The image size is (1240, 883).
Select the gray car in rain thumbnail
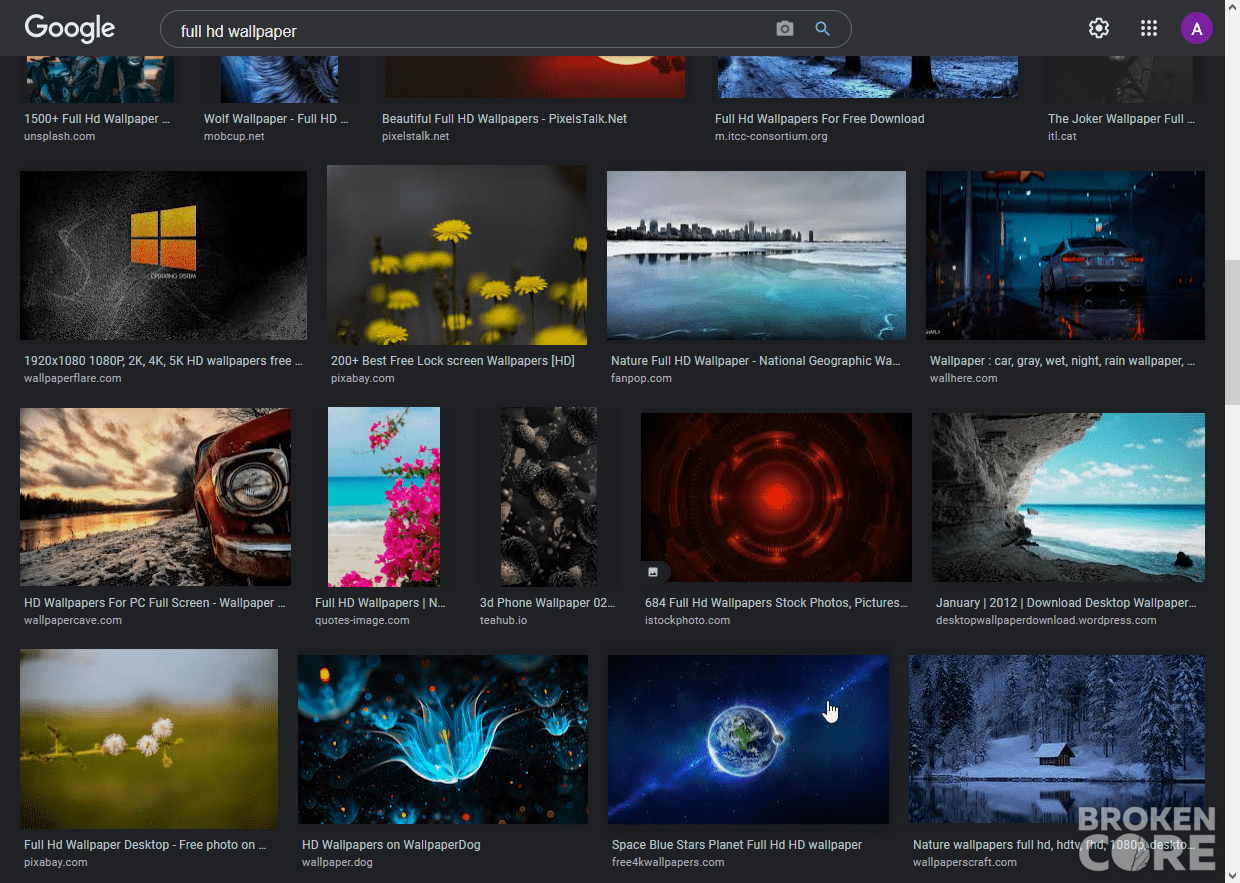1065,255
